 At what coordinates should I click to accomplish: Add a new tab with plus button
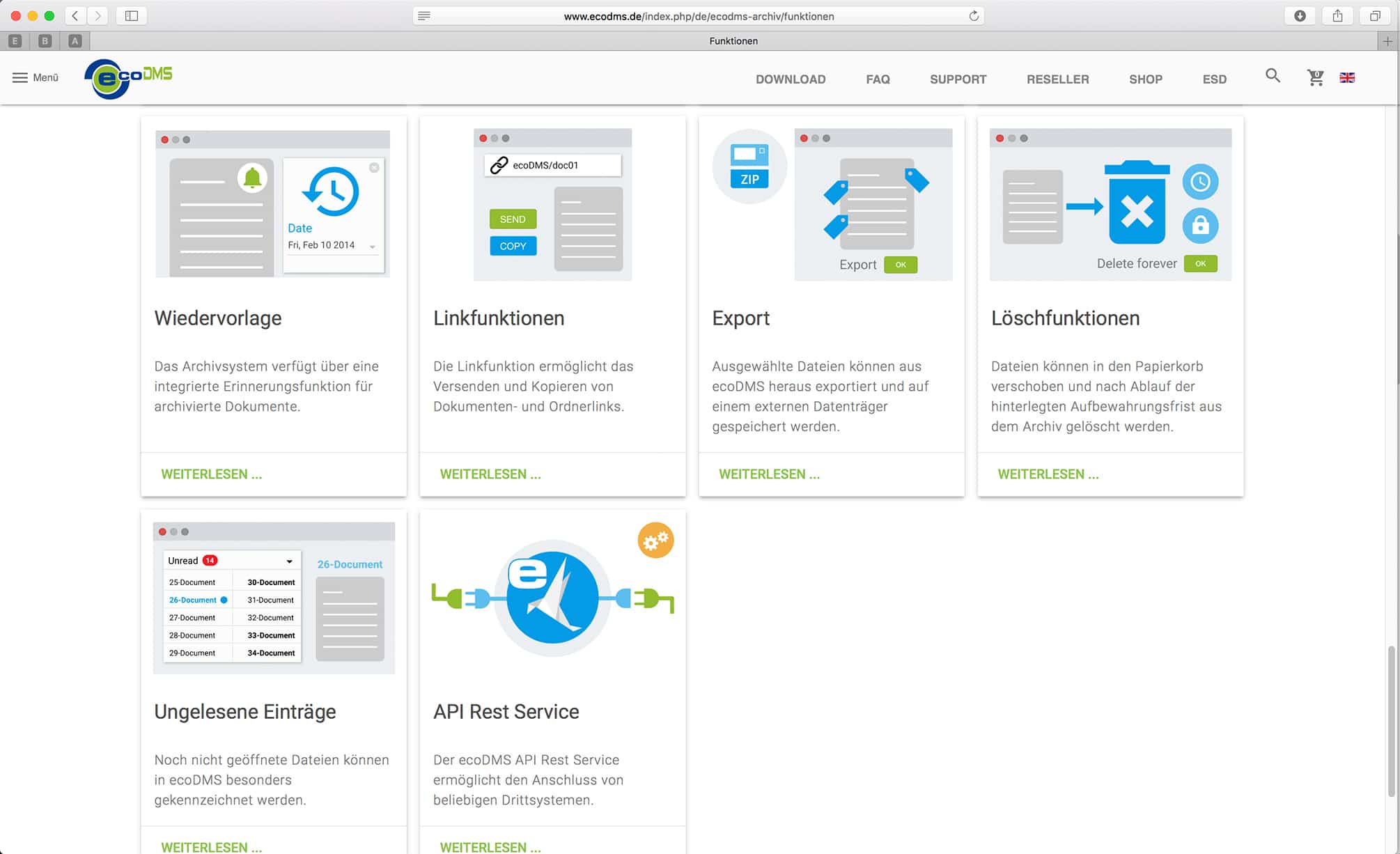pos(1387,41)
